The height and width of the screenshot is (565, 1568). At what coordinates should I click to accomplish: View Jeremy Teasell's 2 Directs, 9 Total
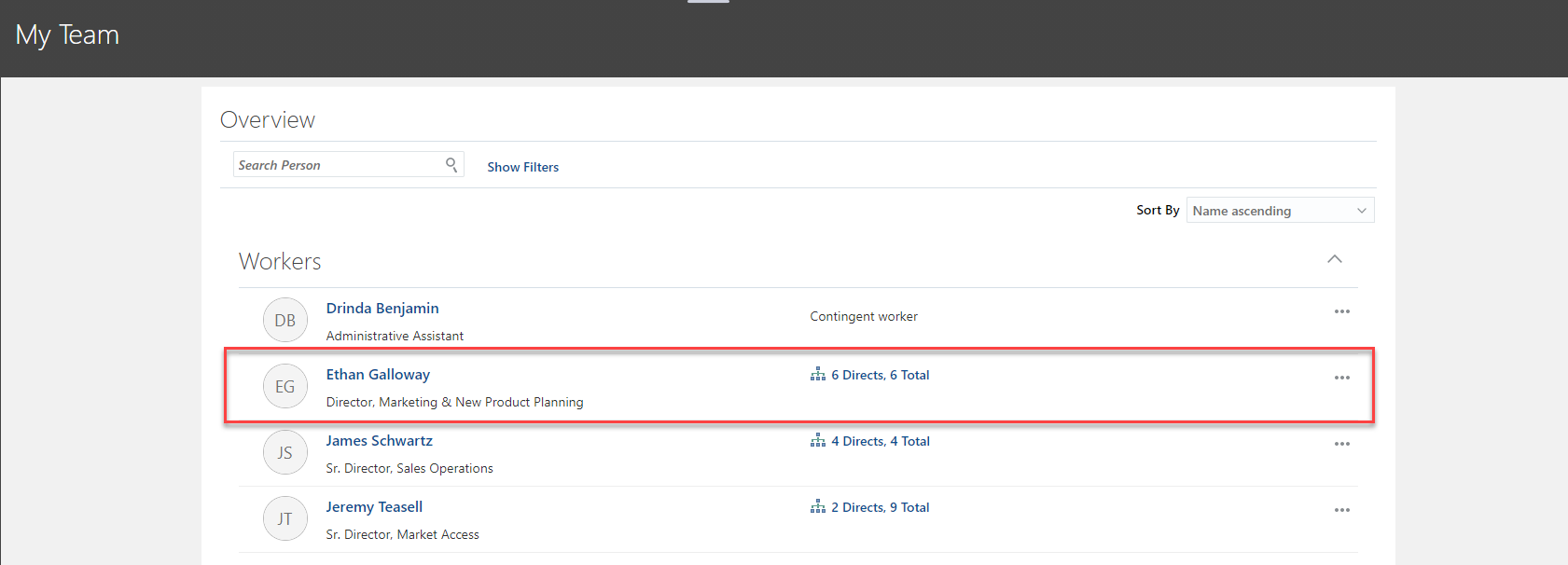pyautogui.click(x=881, y=507)
